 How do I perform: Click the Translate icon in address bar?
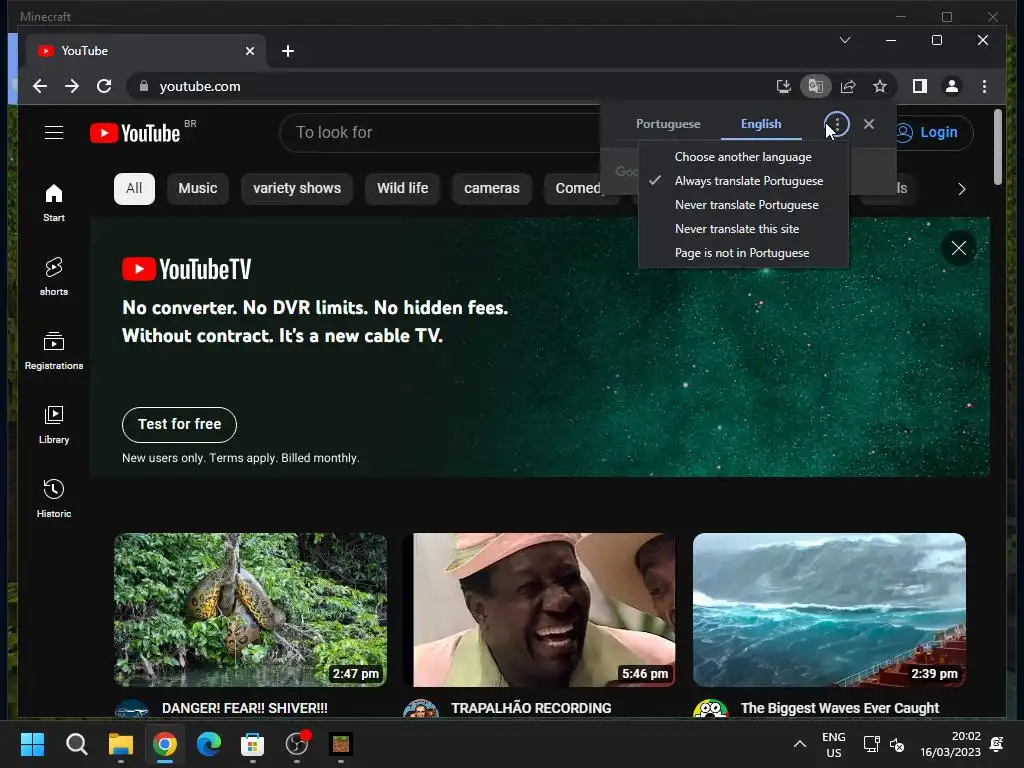[x=816, y=86]
